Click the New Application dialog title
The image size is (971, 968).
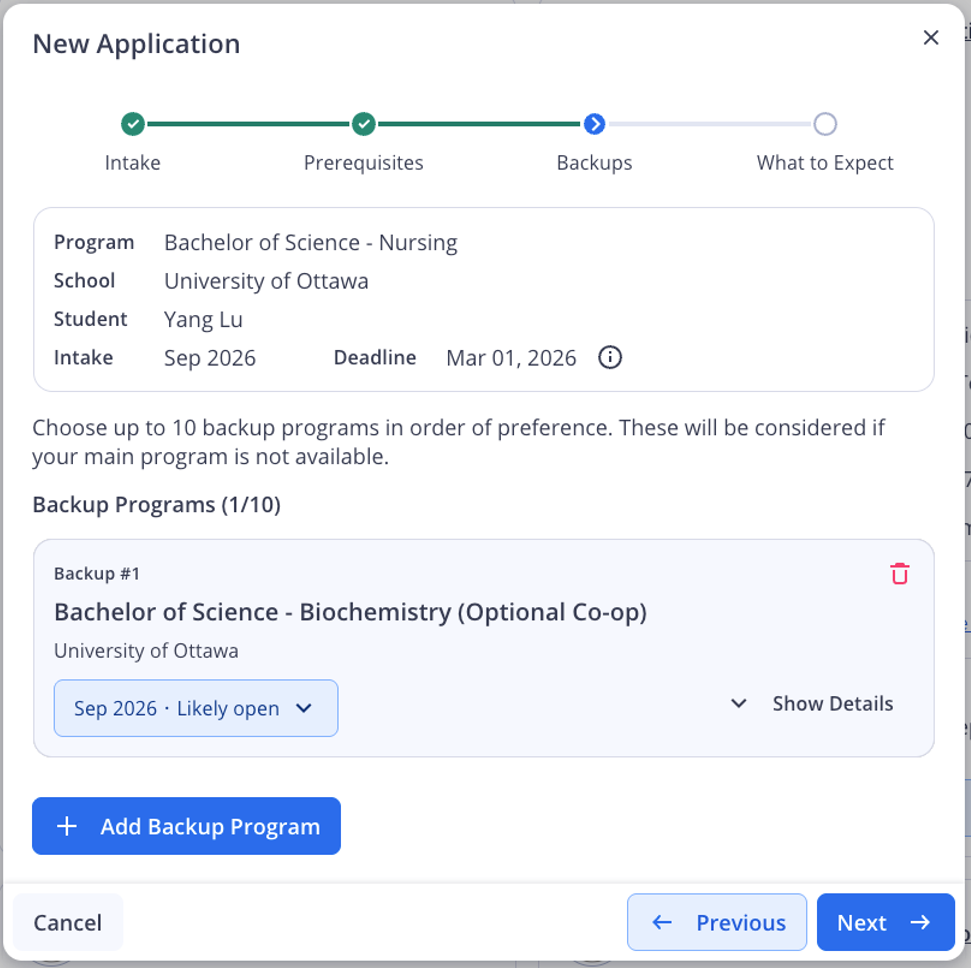[x=136, y=43]
